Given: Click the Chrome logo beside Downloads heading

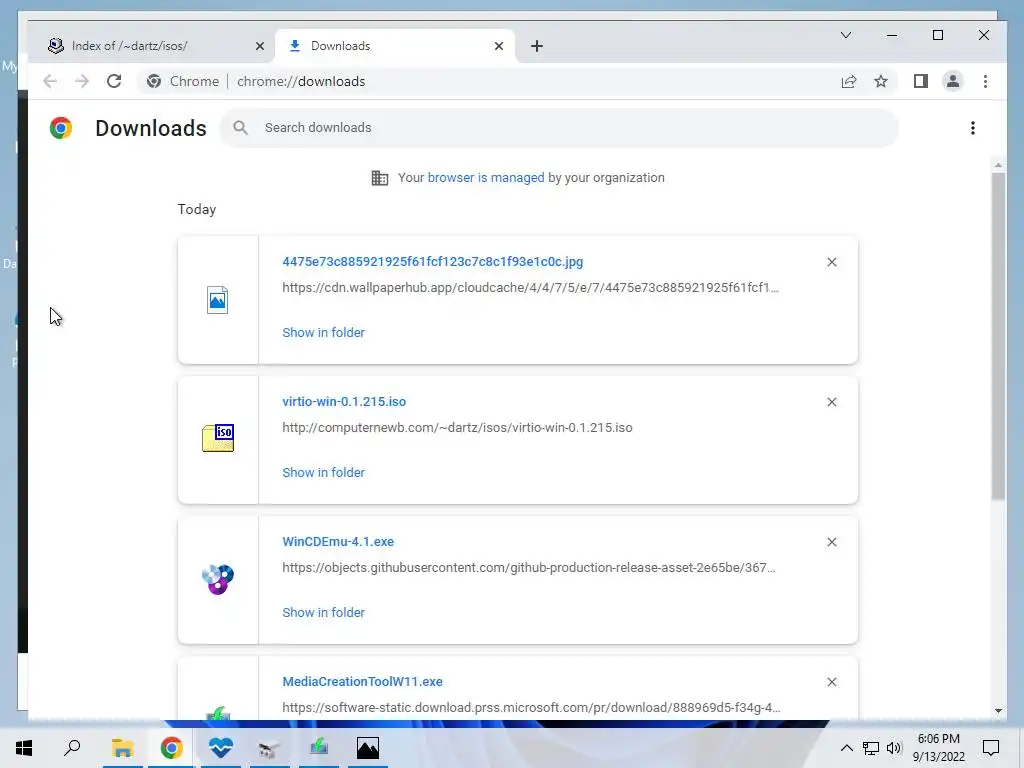Looking at the screenshot, I should coord(61,128).
